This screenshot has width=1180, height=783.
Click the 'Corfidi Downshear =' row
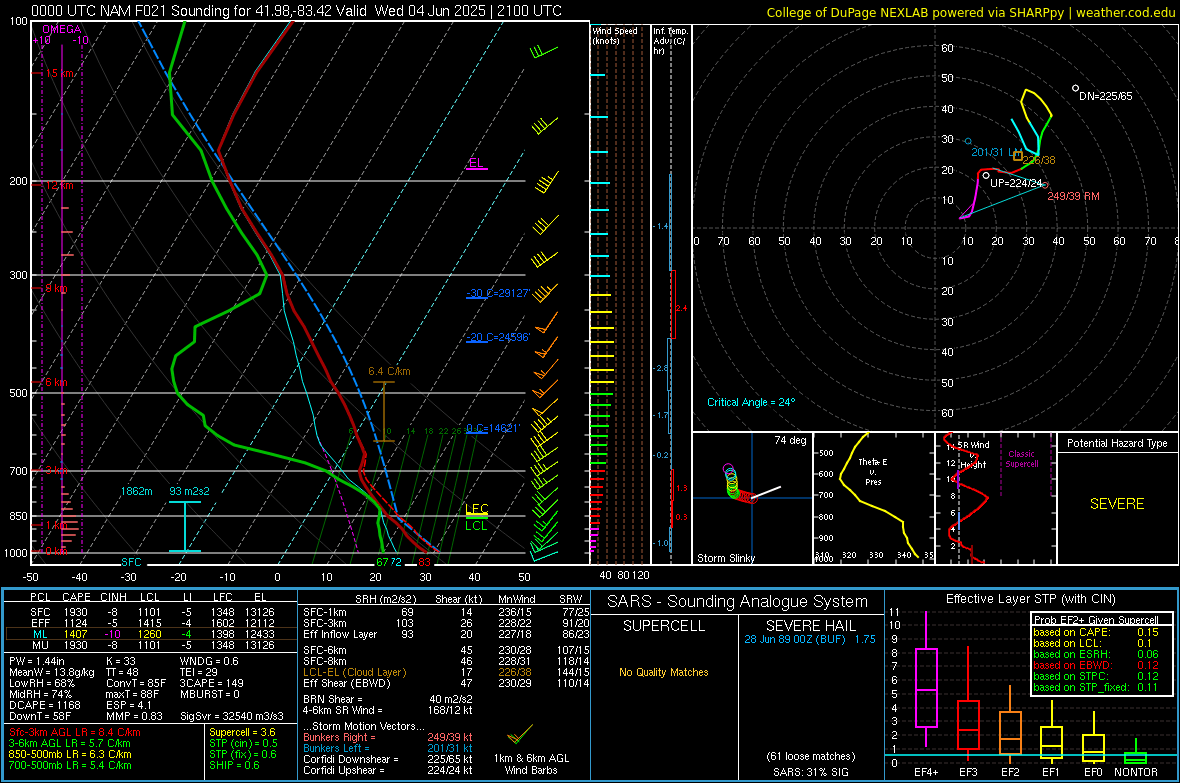tap(388, 760)
